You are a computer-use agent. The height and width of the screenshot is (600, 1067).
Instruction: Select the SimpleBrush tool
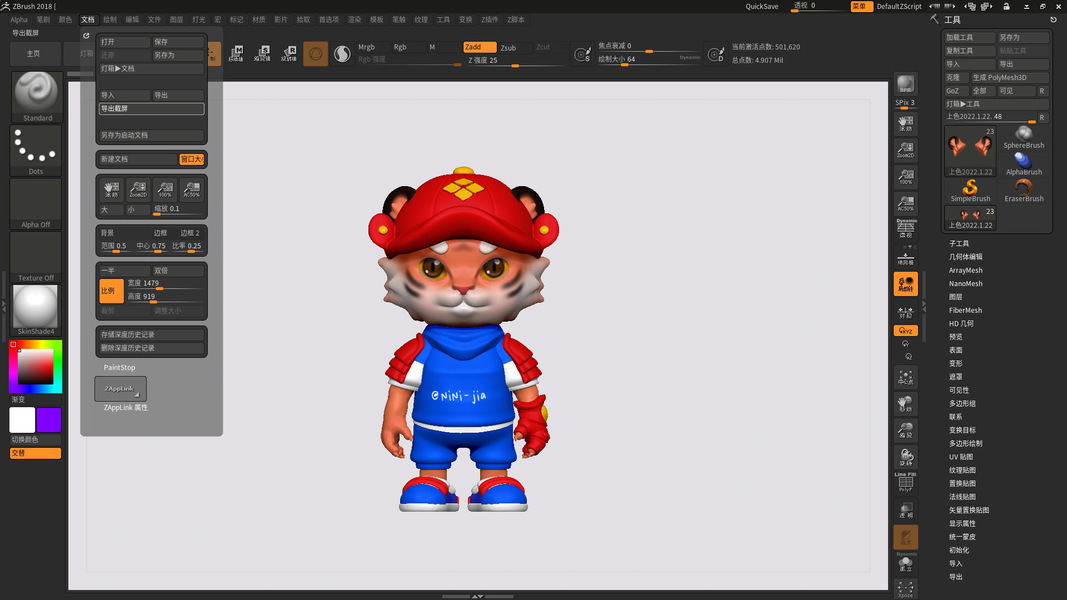point(970,190)
